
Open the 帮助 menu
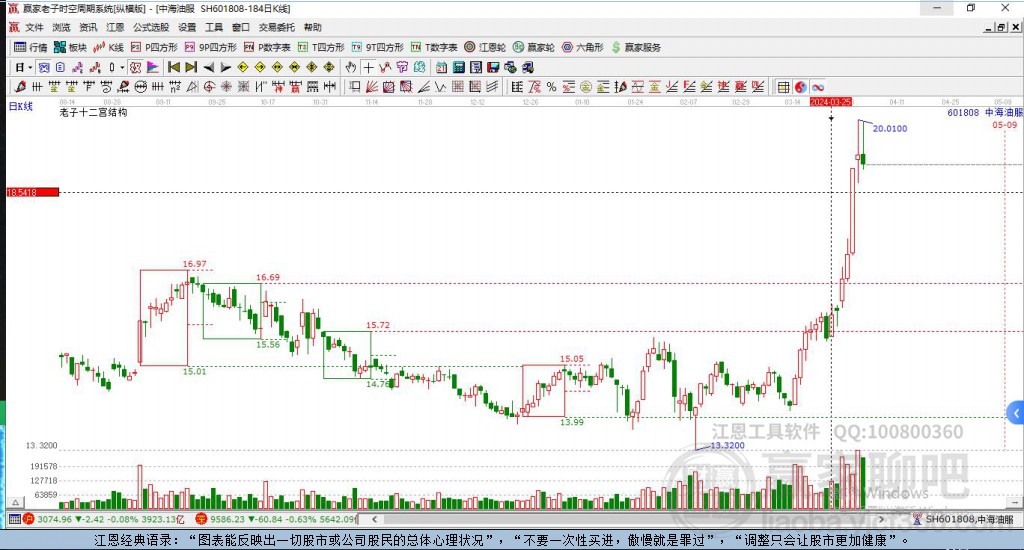click(x=312, y=27)
